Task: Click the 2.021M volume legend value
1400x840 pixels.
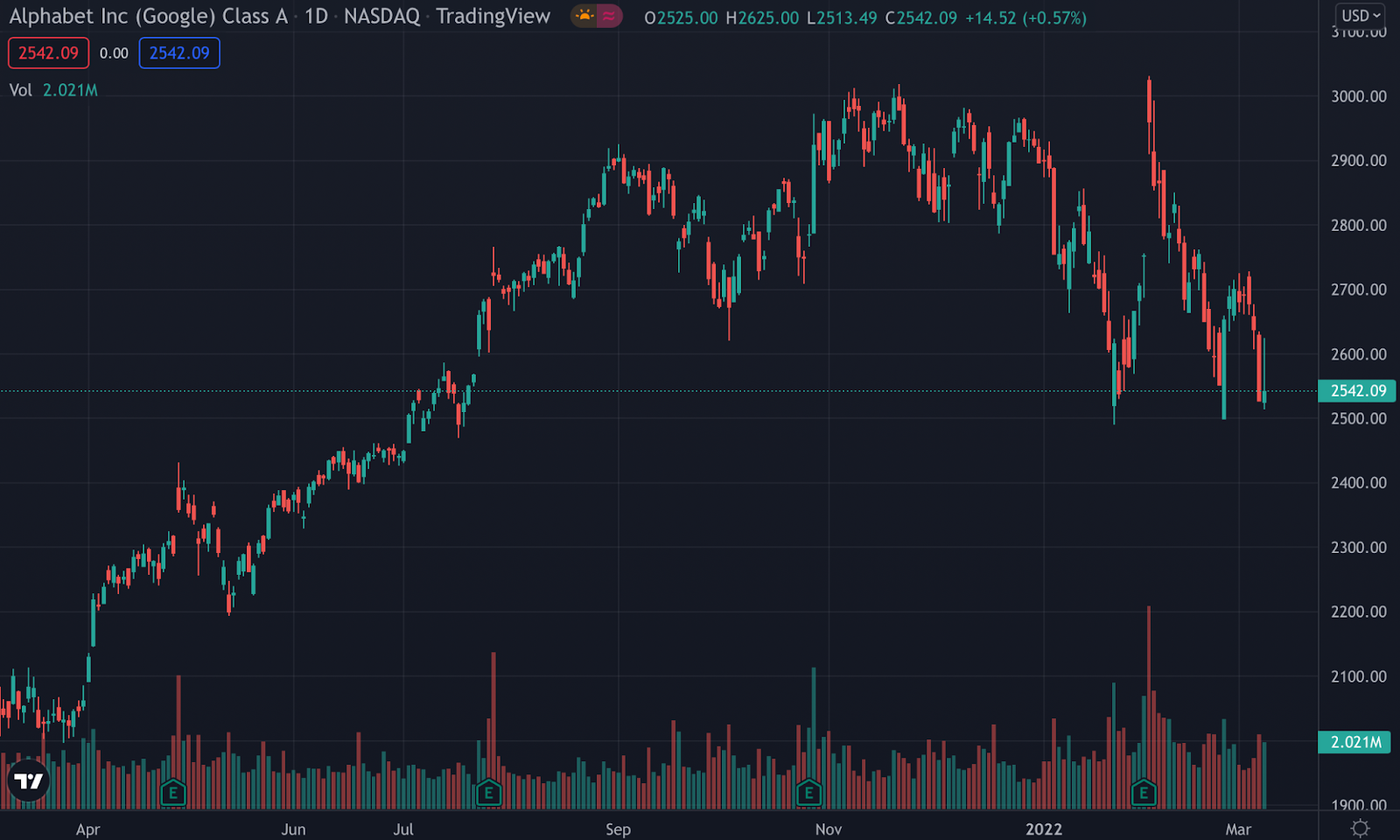Action: 70,90
